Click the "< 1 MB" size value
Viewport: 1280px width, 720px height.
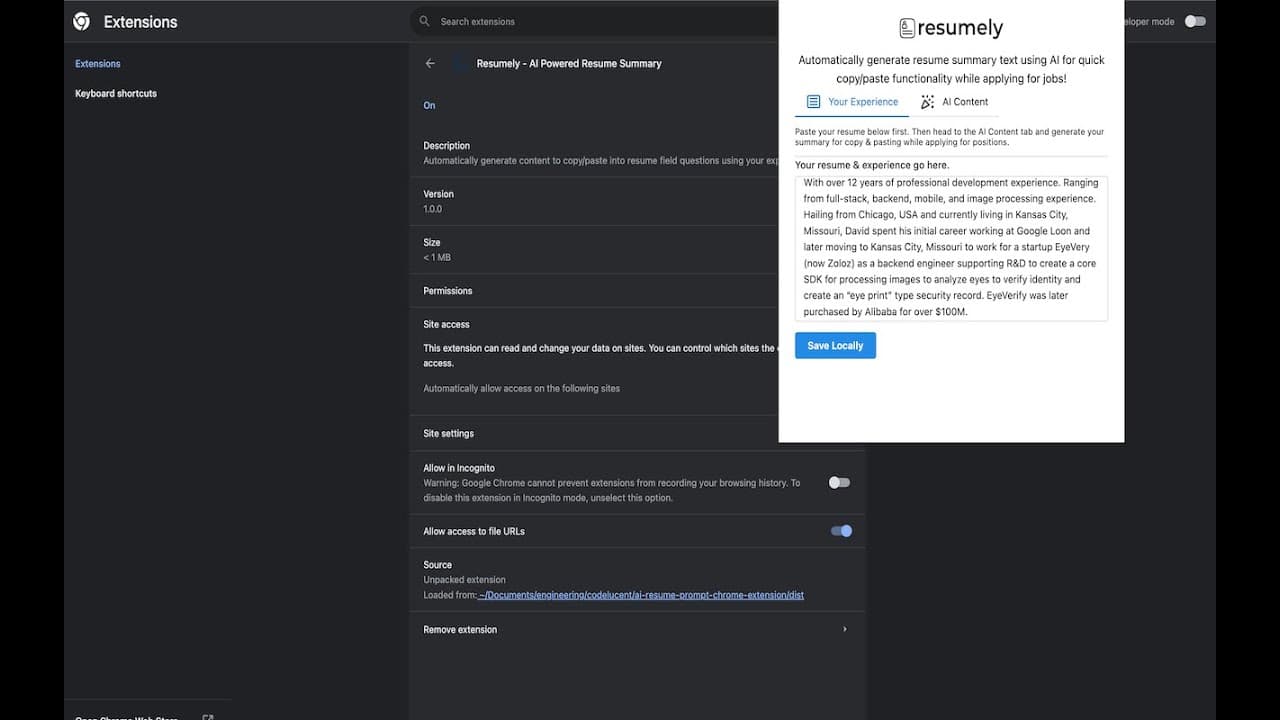437,257
